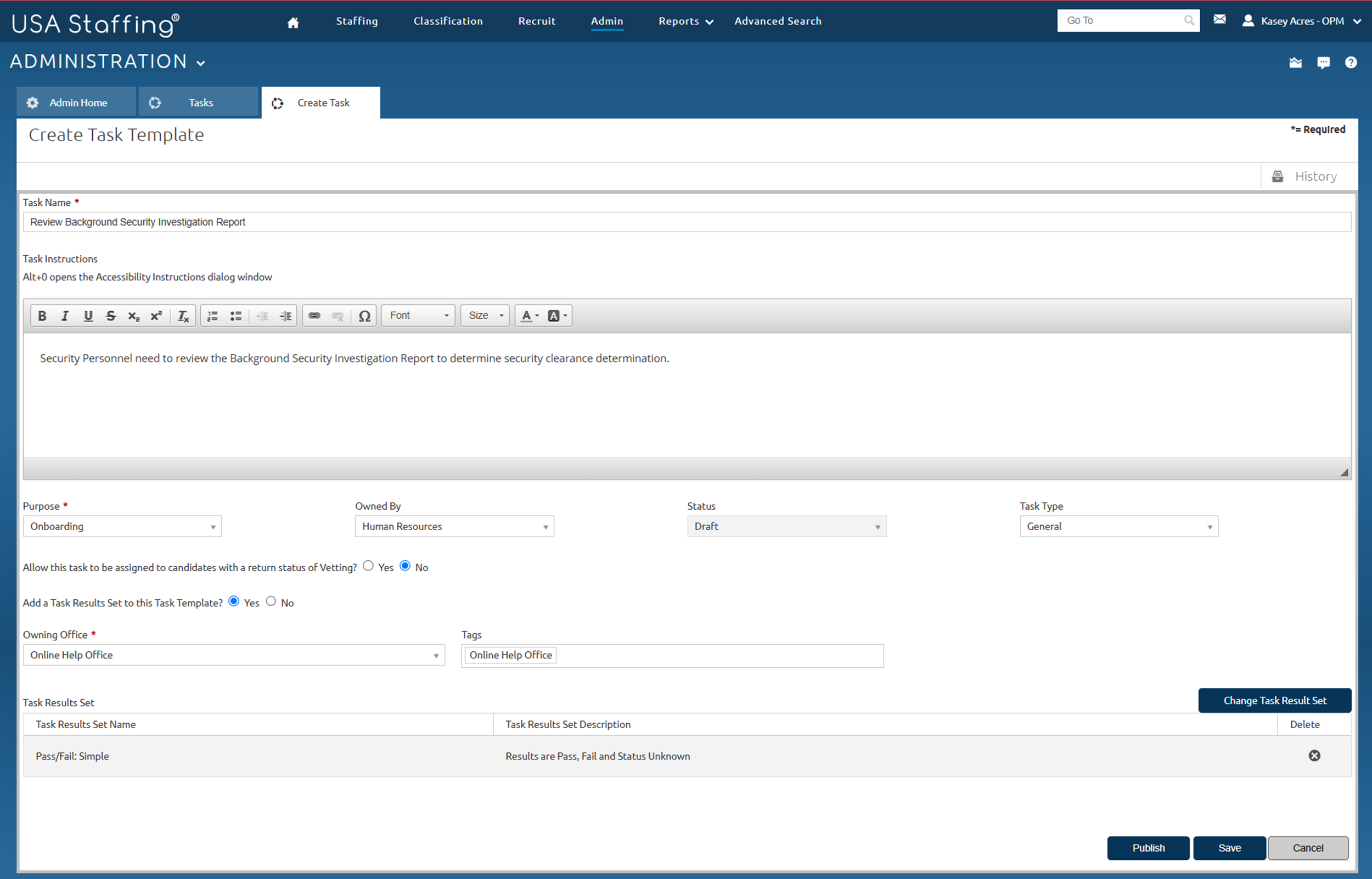1372x879 pixels.
Task: Open the Staffing menu
Action: (357, 21)
